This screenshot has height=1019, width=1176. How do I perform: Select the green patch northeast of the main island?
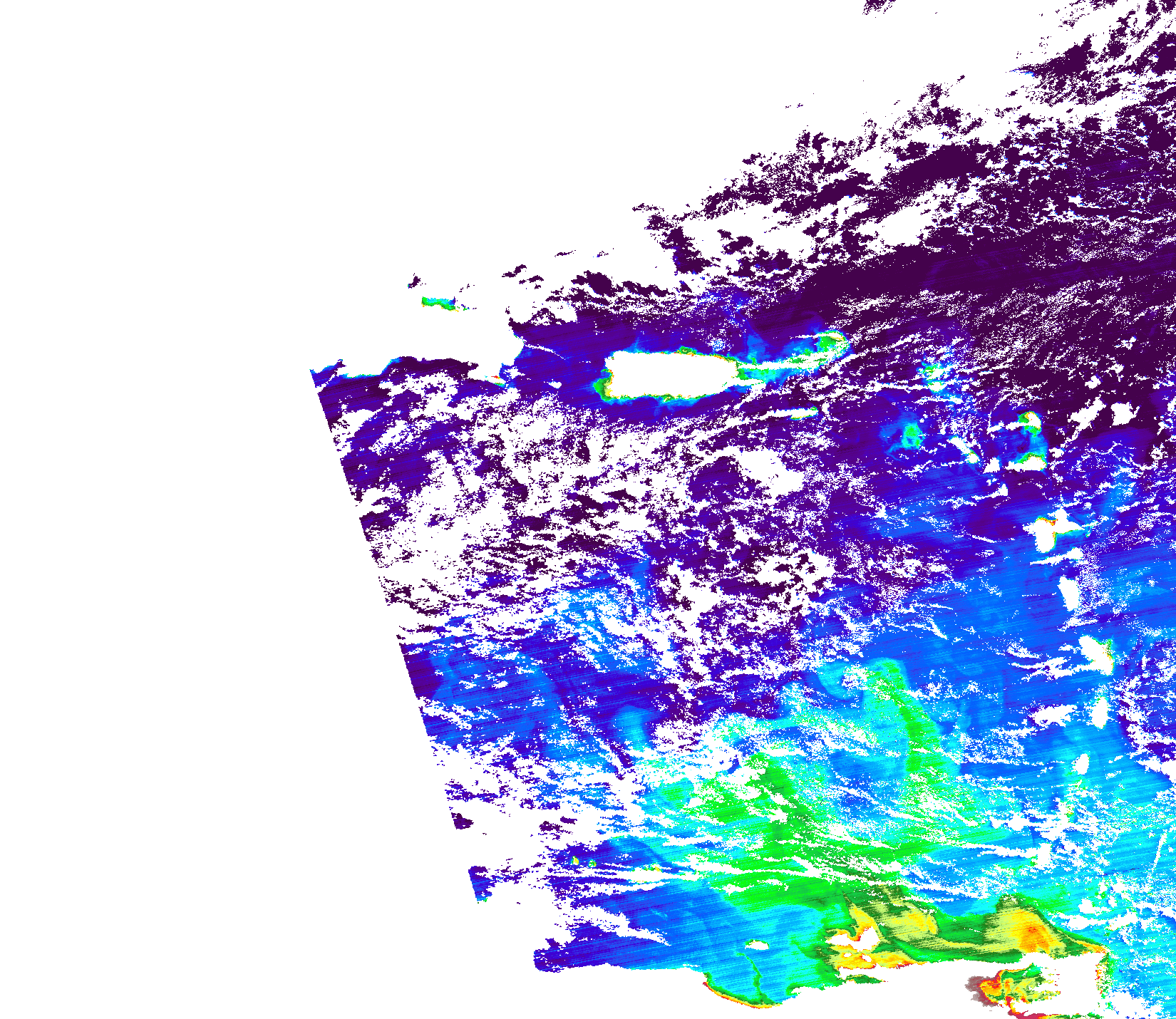[830, 341]
